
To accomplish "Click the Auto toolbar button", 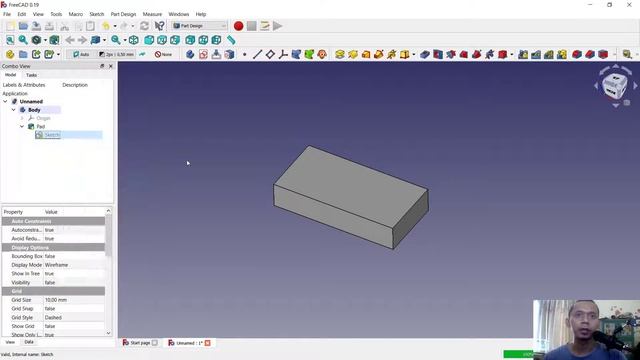I will (81, 54).
